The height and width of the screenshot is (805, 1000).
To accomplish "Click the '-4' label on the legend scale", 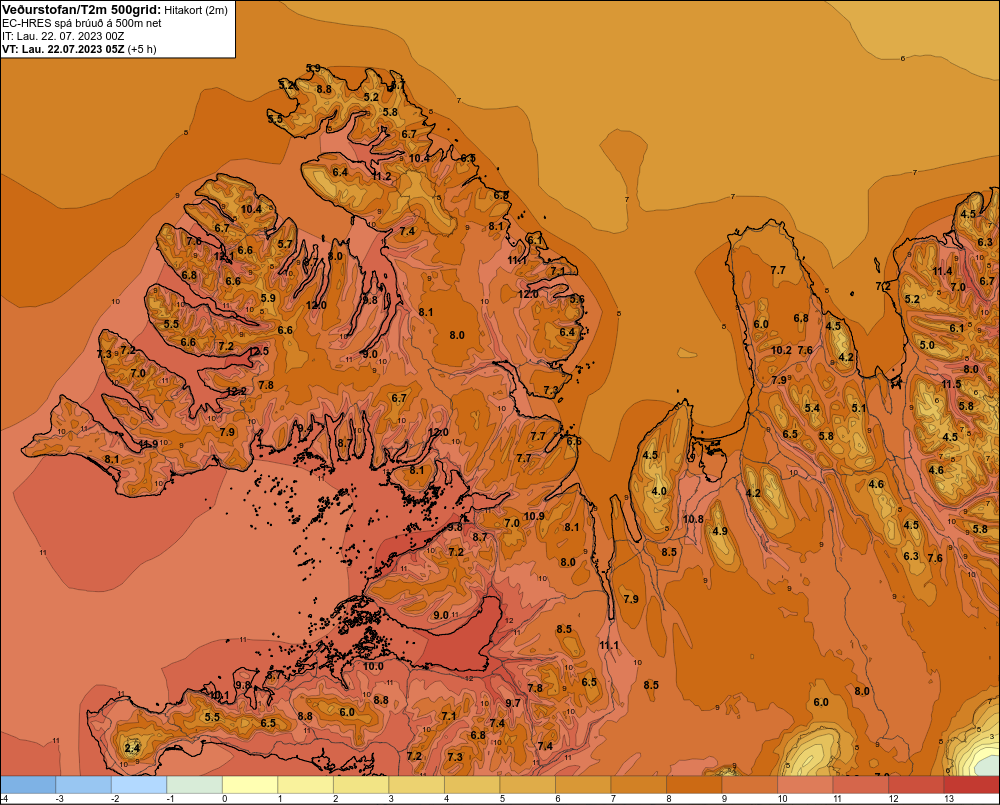I will [x=4, y=799].
